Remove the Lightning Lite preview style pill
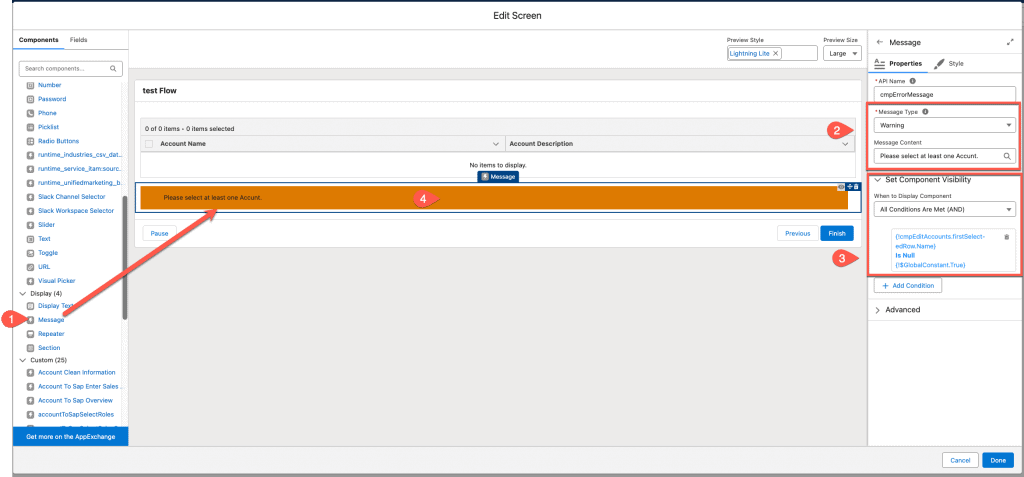 click(x=776, y=53)
